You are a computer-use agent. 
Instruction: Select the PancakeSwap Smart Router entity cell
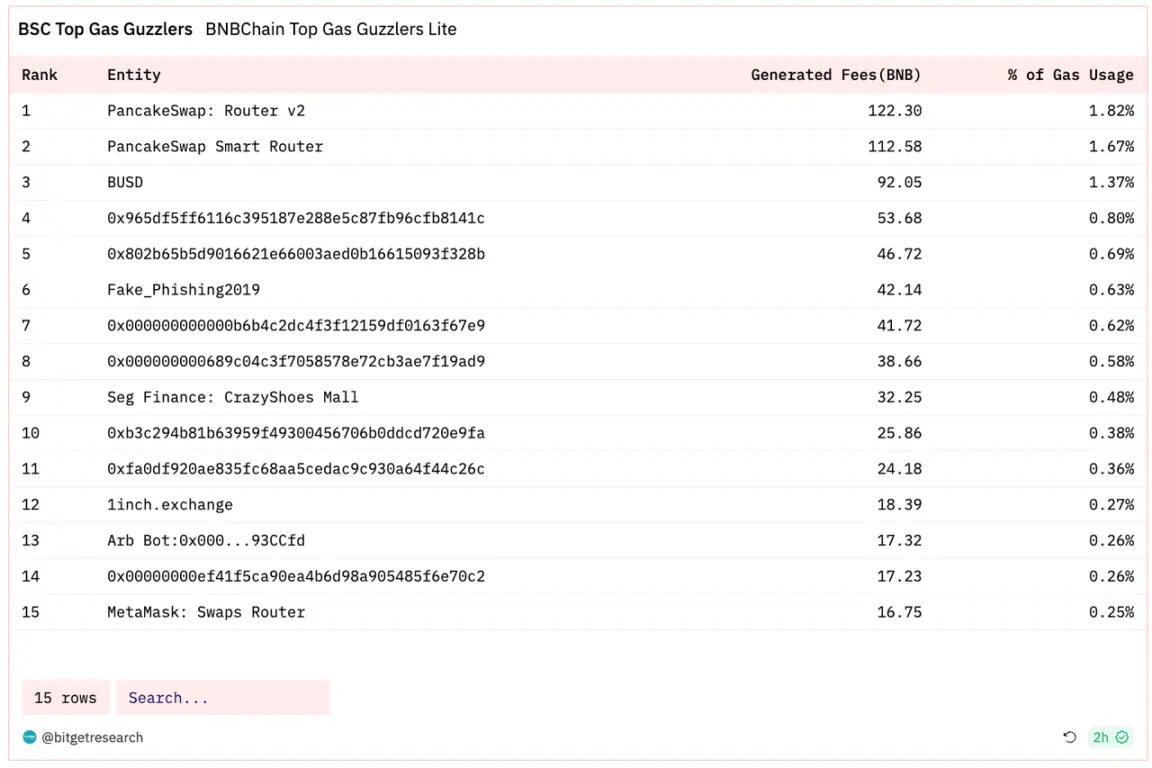(x=215, y=147)
